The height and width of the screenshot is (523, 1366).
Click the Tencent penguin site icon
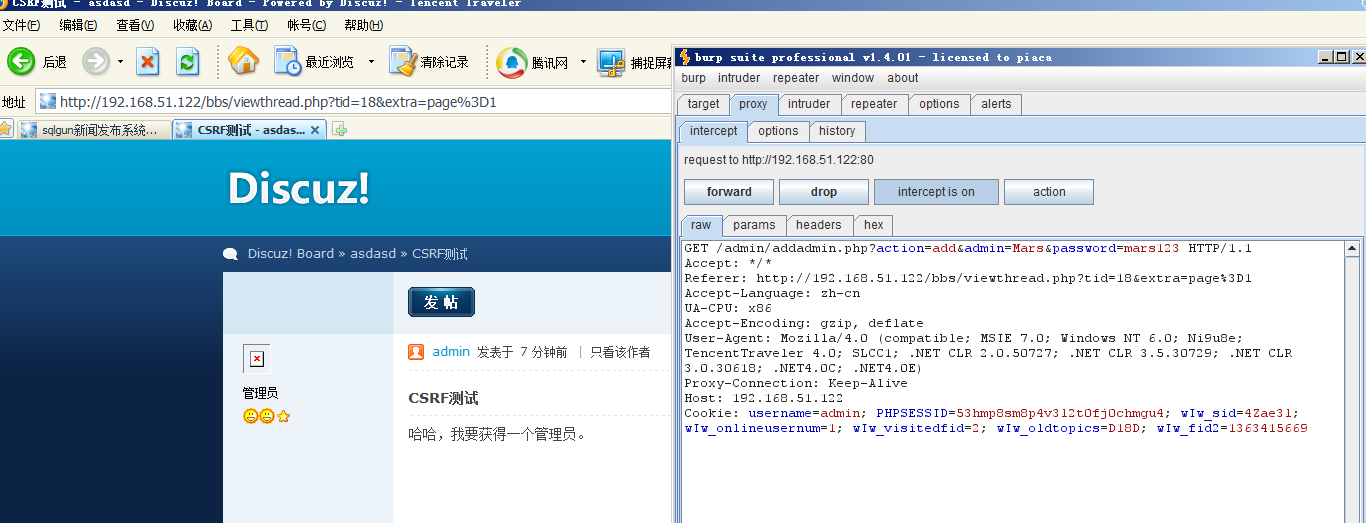(x=512, y=62)
